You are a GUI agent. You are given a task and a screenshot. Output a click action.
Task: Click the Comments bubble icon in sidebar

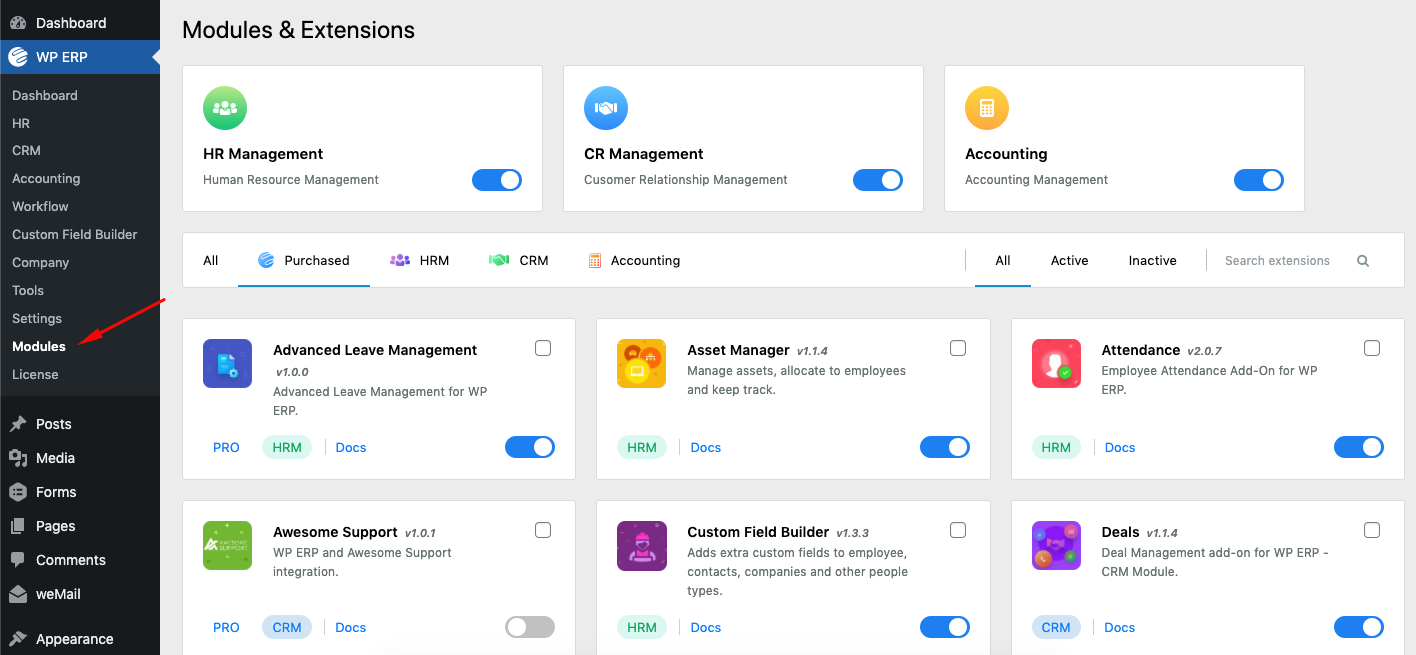(18, 560)
